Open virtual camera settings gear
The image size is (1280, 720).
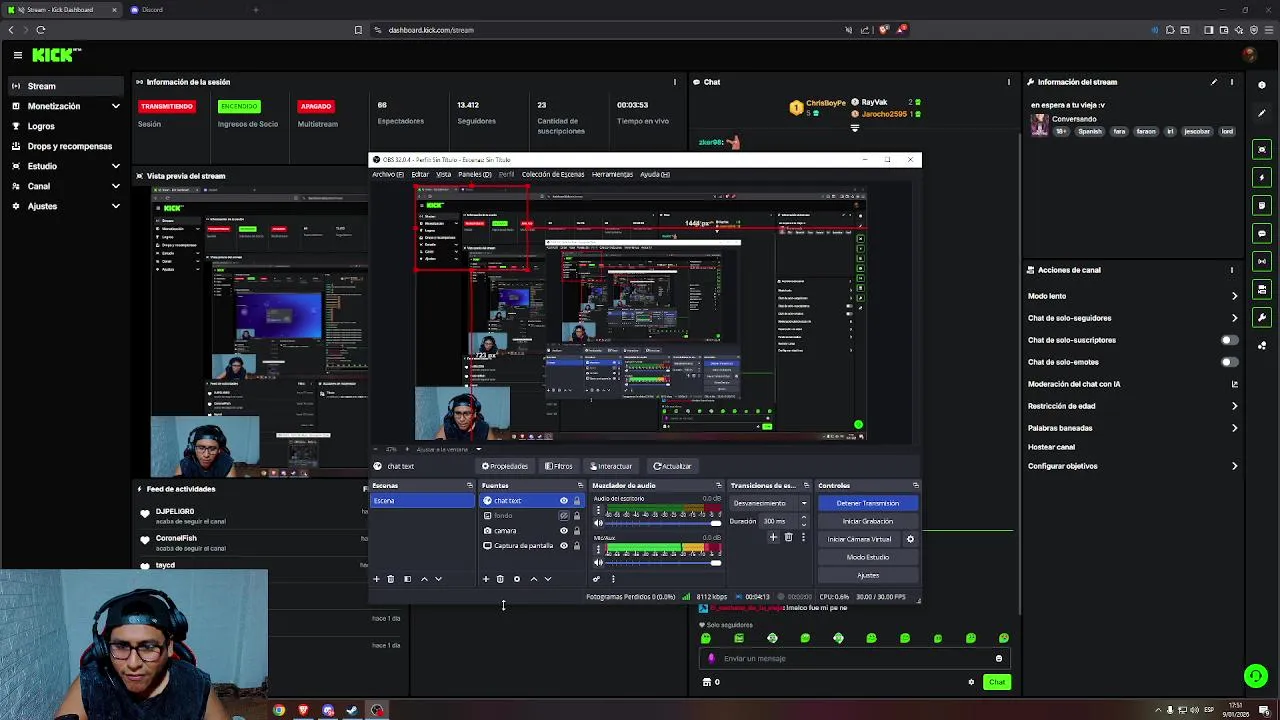(910, 539)
